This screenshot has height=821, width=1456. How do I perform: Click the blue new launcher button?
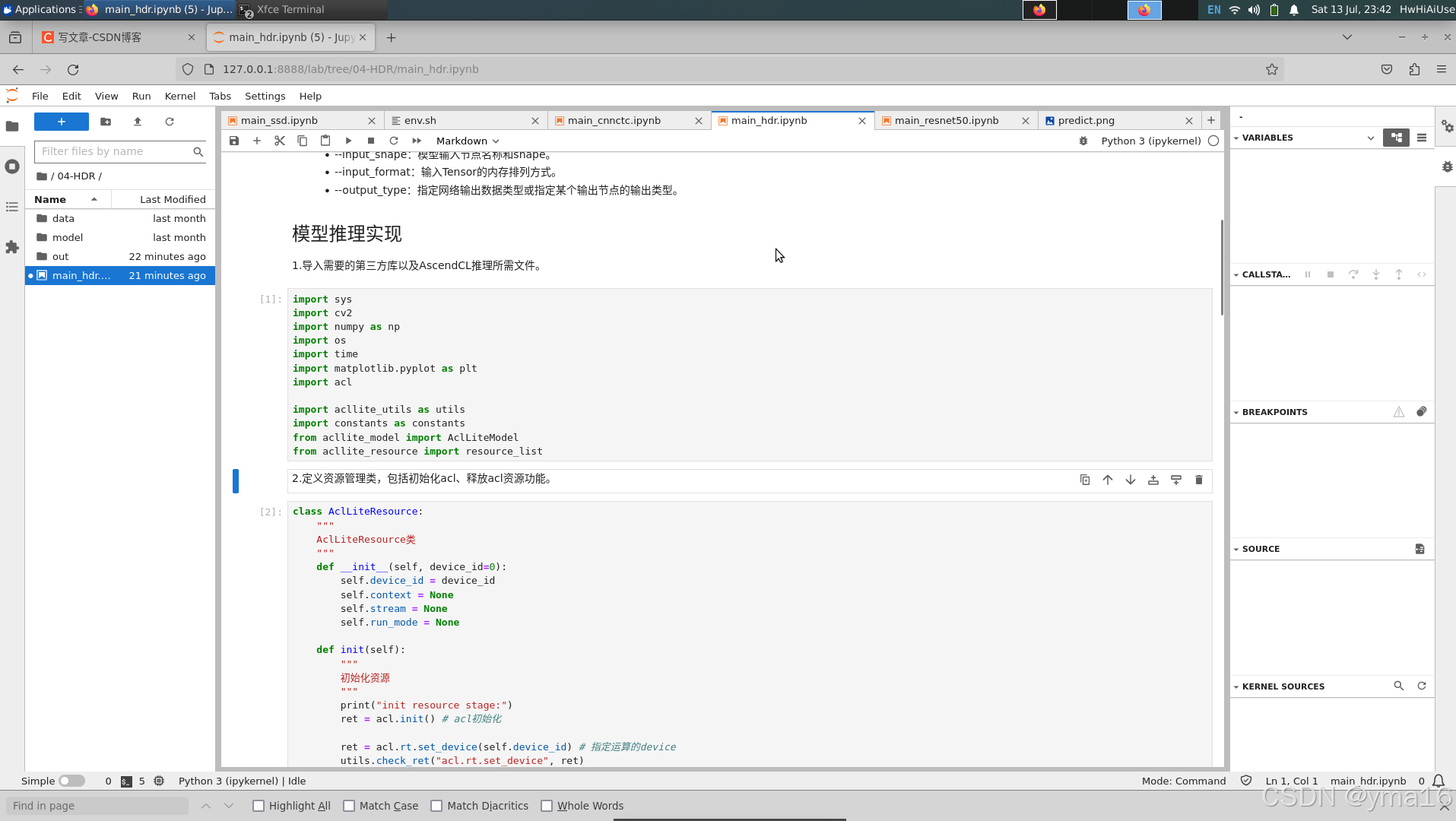click(62, 122)
